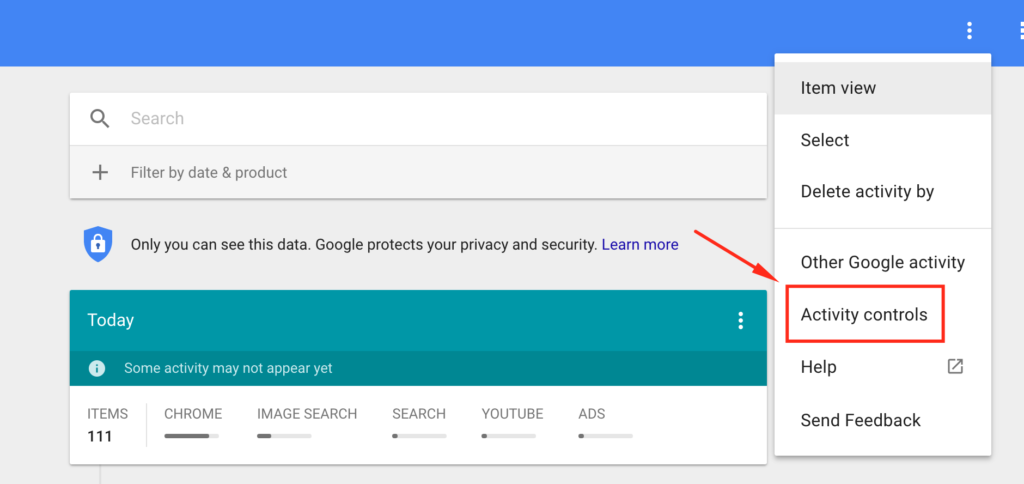Open the Learn more privacy link
The image size is (1024, 484).
[640, 244]
